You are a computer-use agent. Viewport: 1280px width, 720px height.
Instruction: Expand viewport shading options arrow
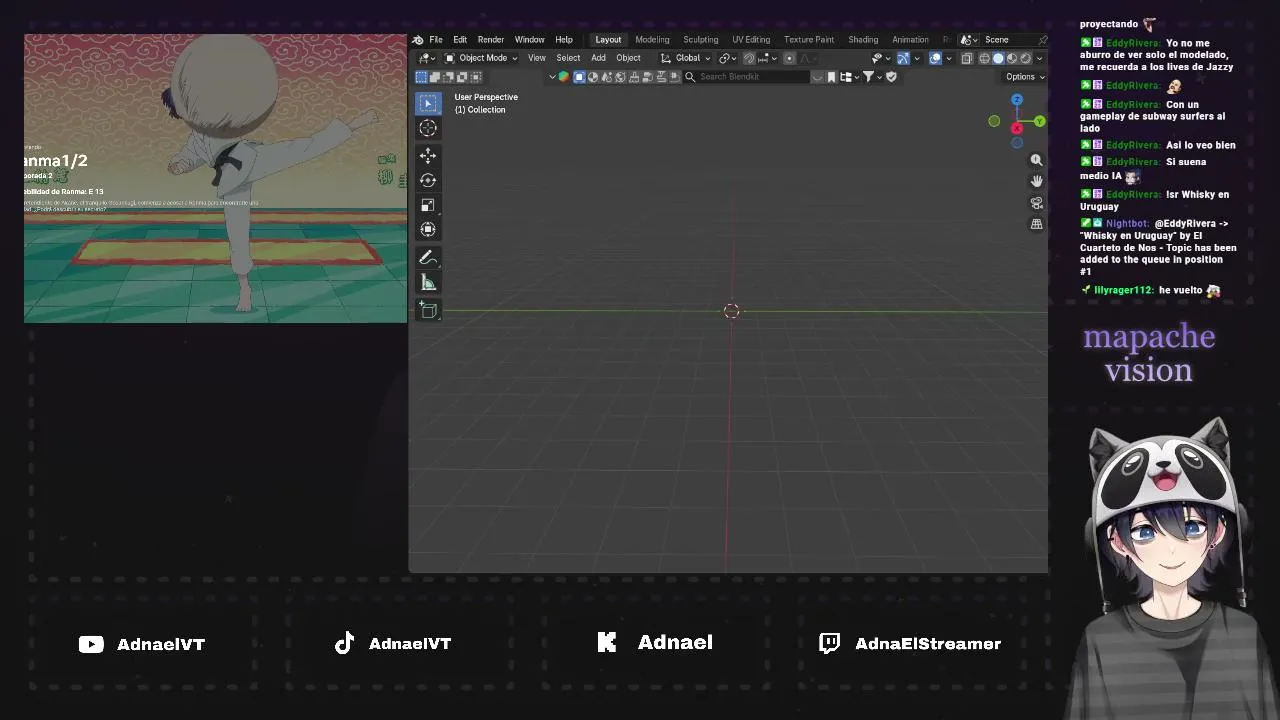tap(1039, 58)
